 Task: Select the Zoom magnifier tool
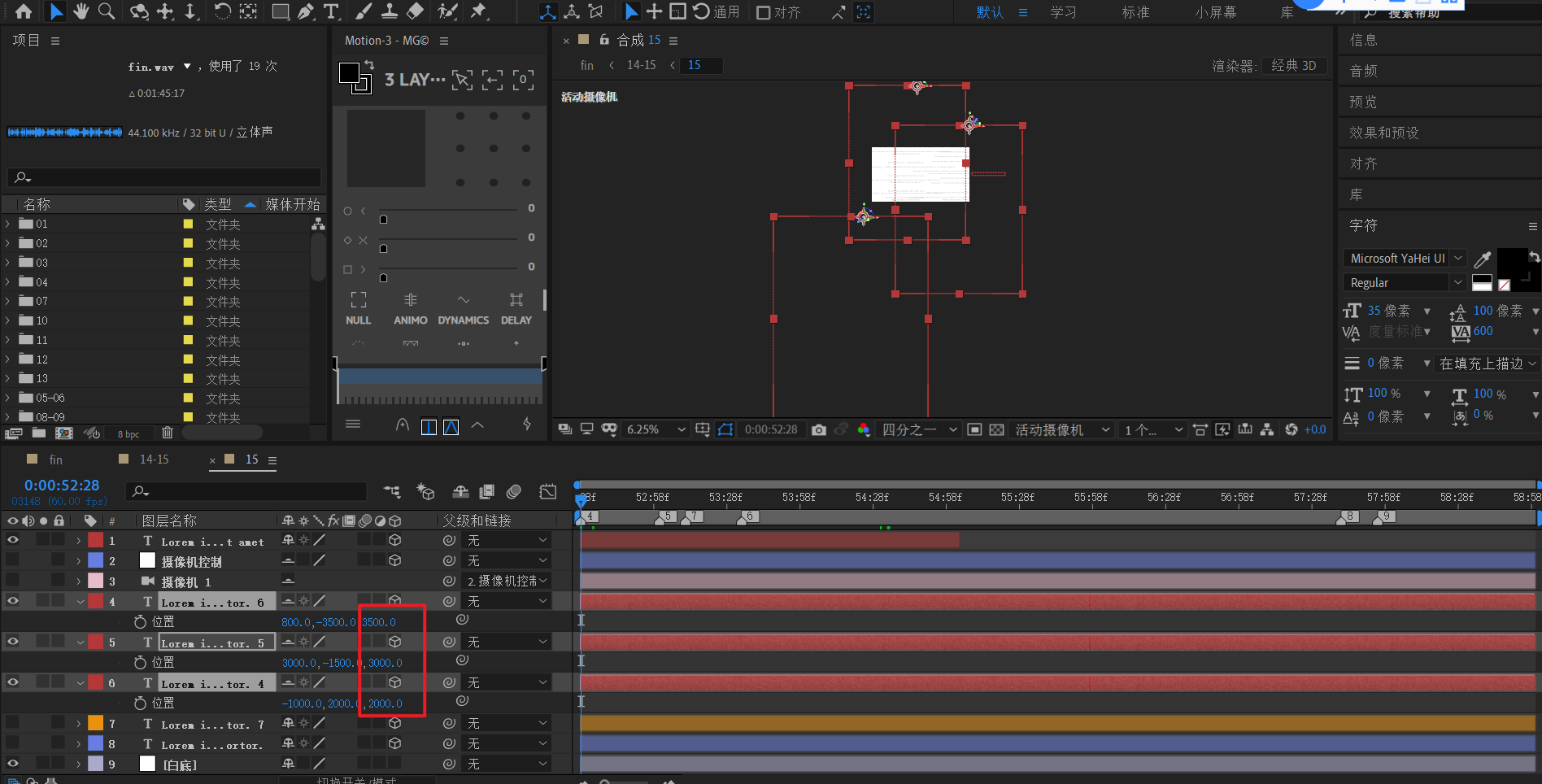click(107, 11)
